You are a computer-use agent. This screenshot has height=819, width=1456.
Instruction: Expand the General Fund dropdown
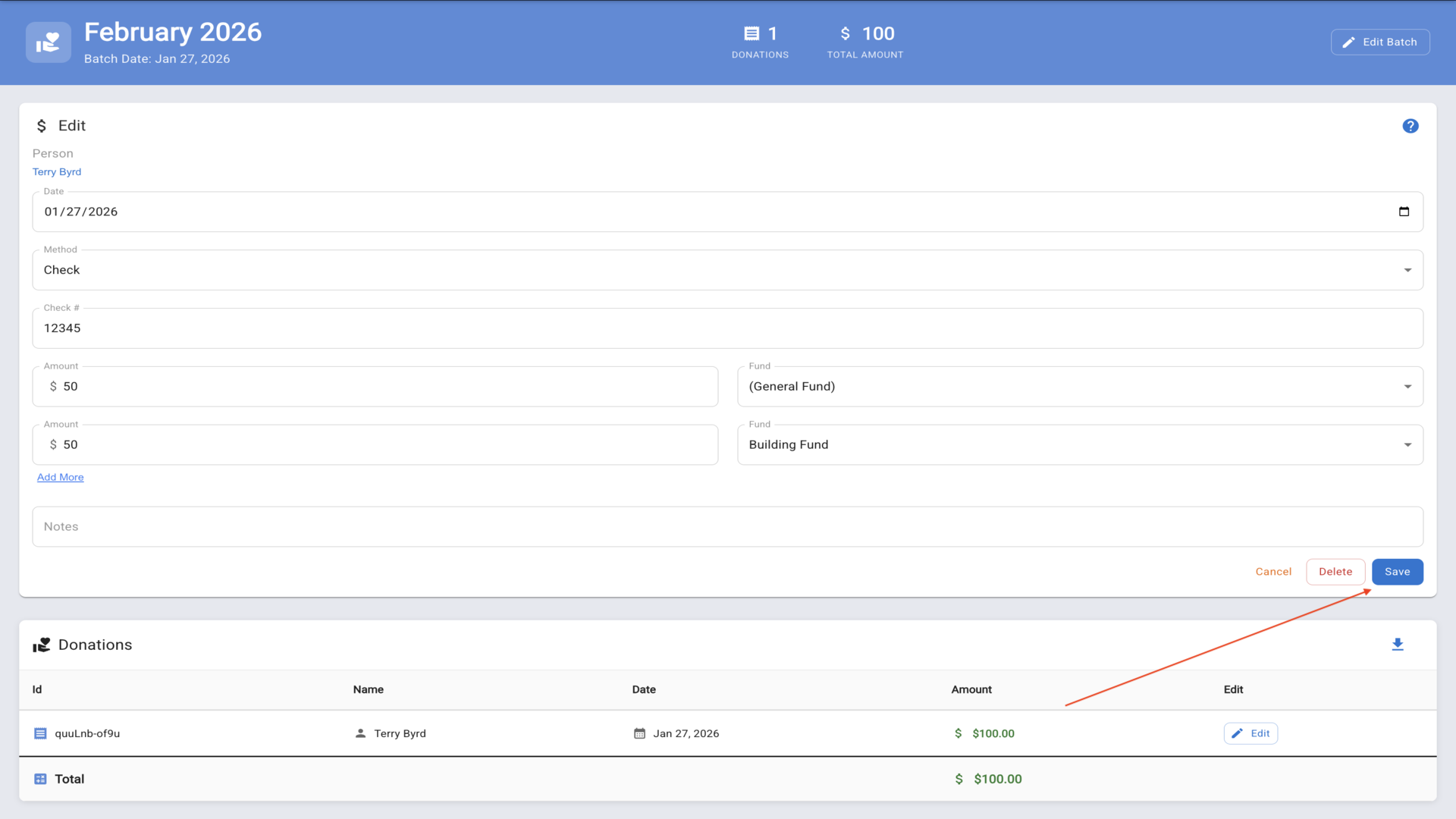(x=1079, y=387)
